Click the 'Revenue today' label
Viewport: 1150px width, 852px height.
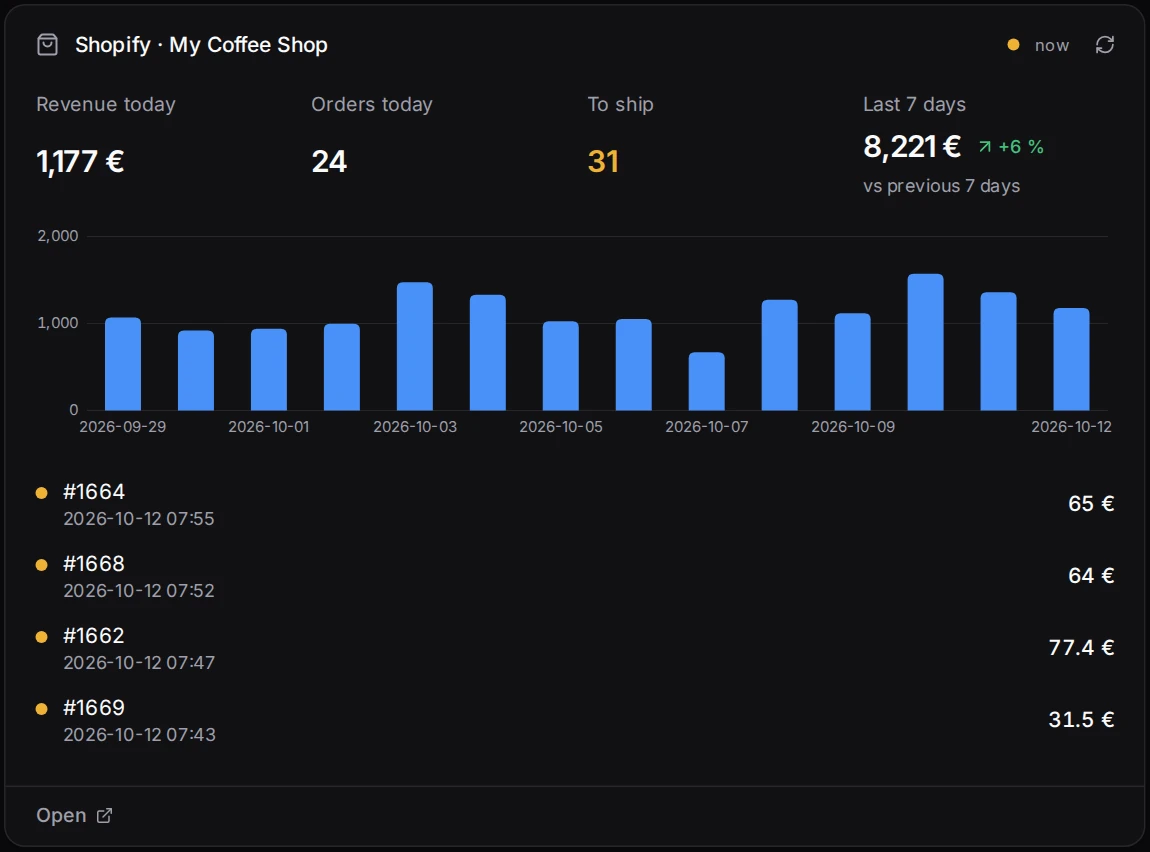pyautogui.click(x=106, y=104)
